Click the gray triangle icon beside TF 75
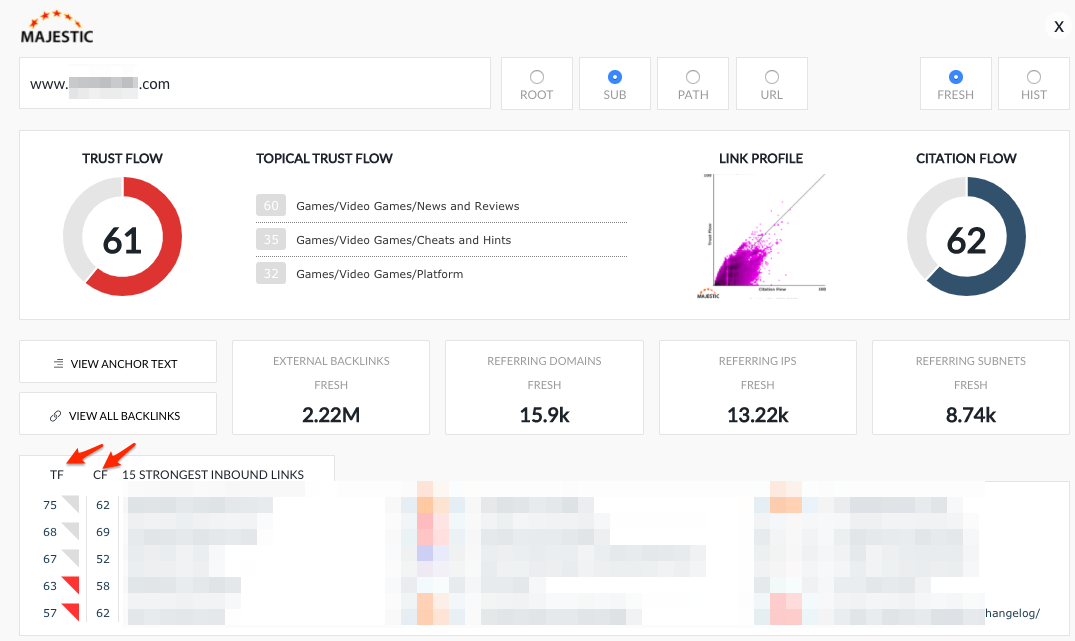1075x641 pixels. tap(70, 504)
